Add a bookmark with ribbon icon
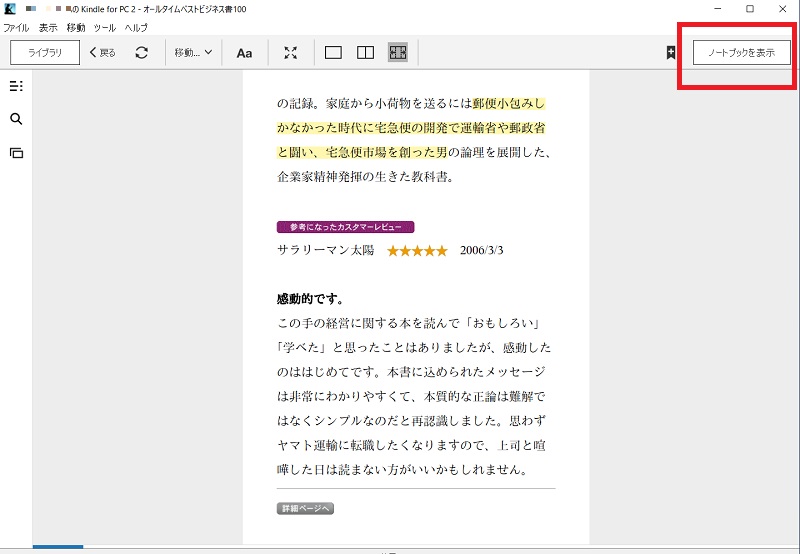 click(x=671, y=53)
